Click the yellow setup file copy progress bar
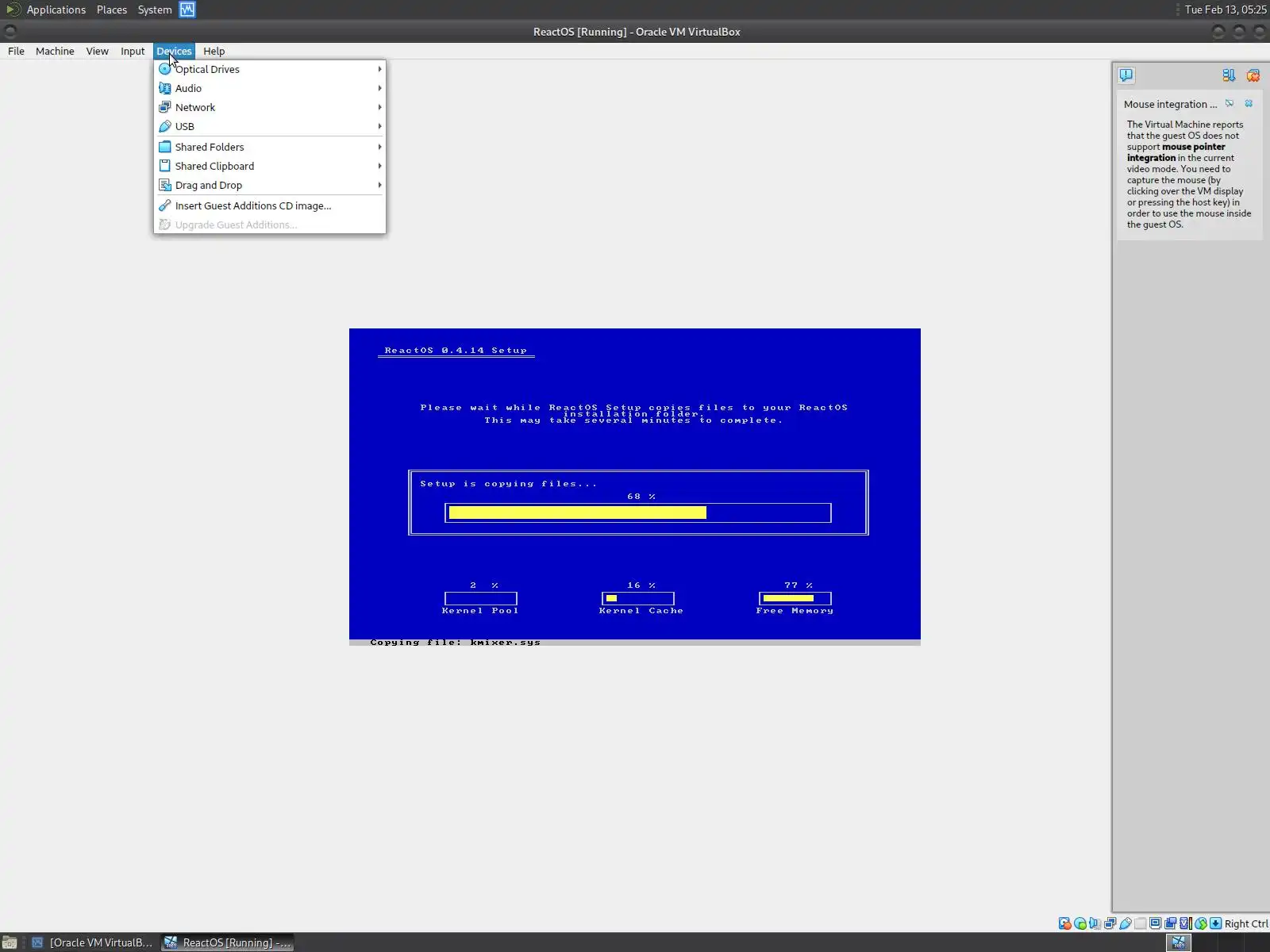The width and height of the screenshot is (1270, 952). (638, 512)
